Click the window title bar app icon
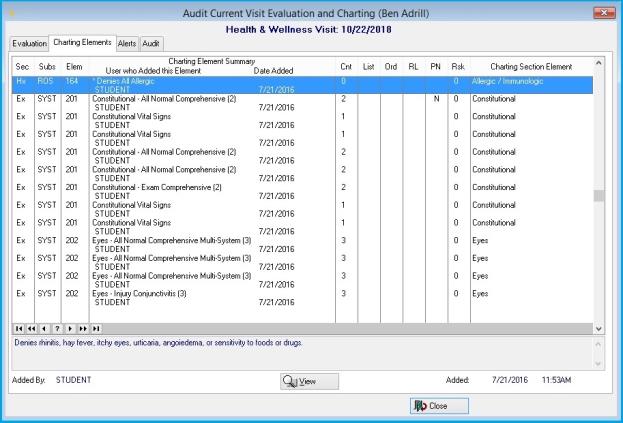The image size is (623, 423). pyautogui.click(x=12, y=13)
